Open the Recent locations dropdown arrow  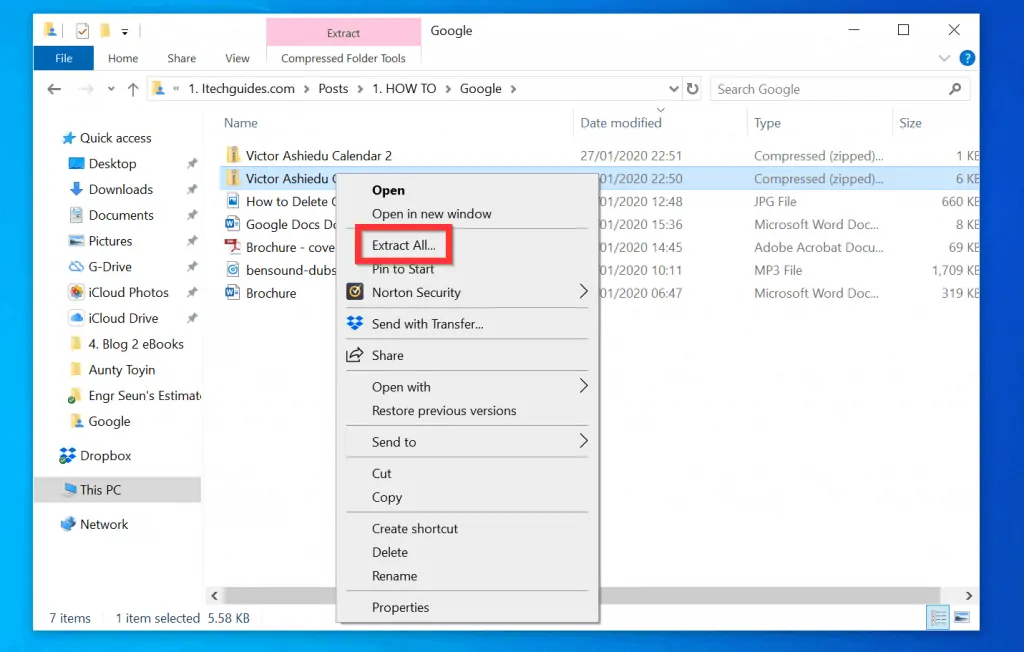pyautogui.click(x=109, y=89)
